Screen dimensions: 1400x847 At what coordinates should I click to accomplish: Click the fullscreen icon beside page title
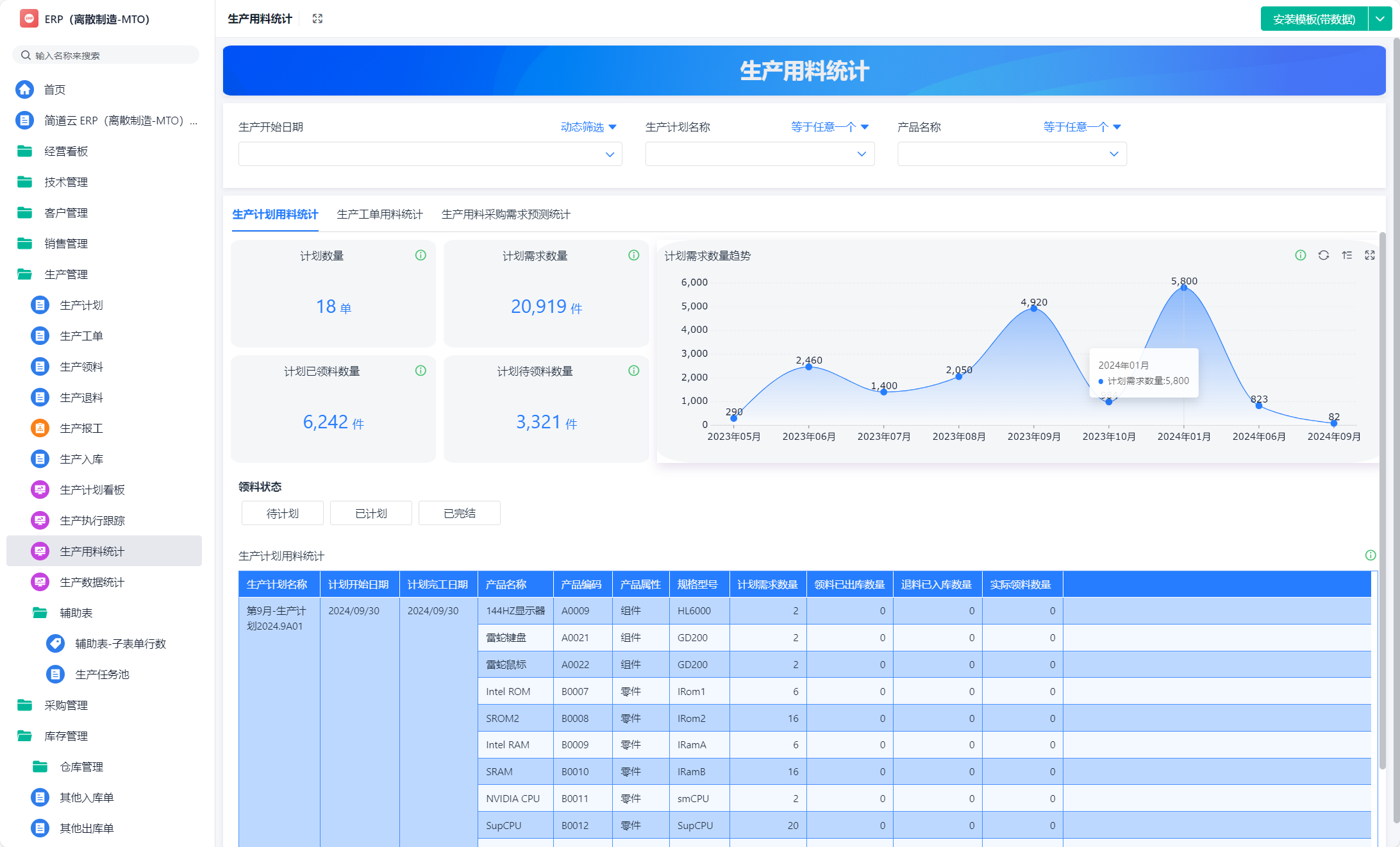(x=317, y=19)
